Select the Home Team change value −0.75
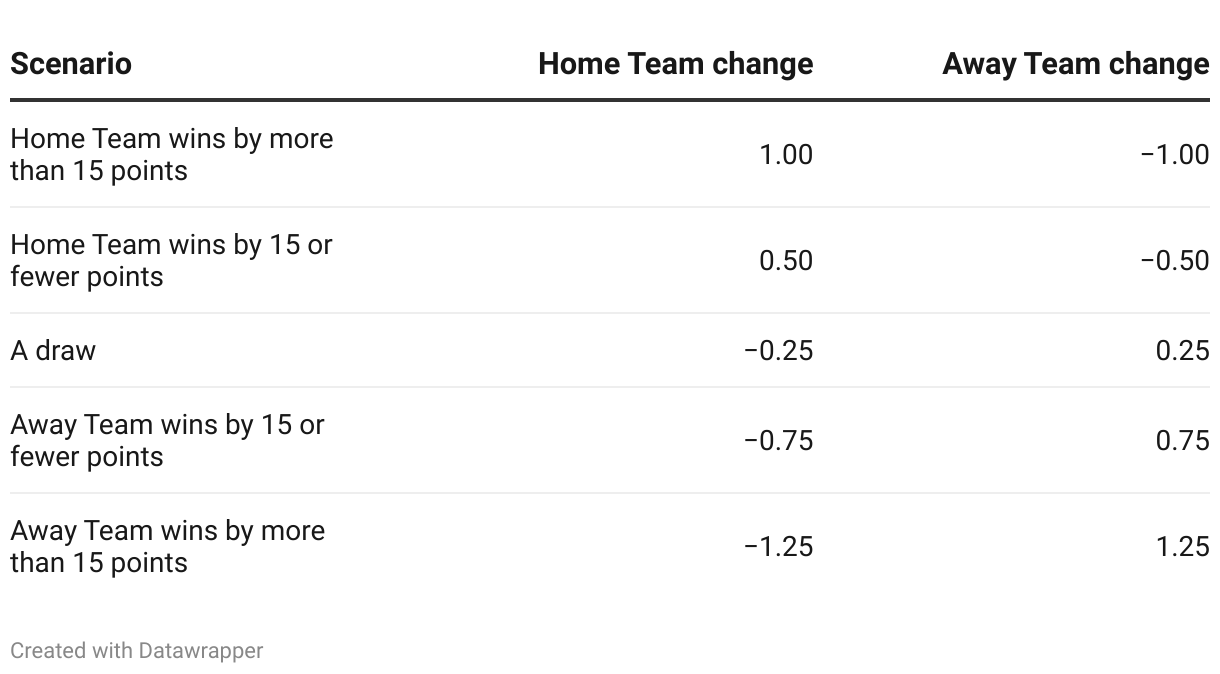 click(778, 441)
